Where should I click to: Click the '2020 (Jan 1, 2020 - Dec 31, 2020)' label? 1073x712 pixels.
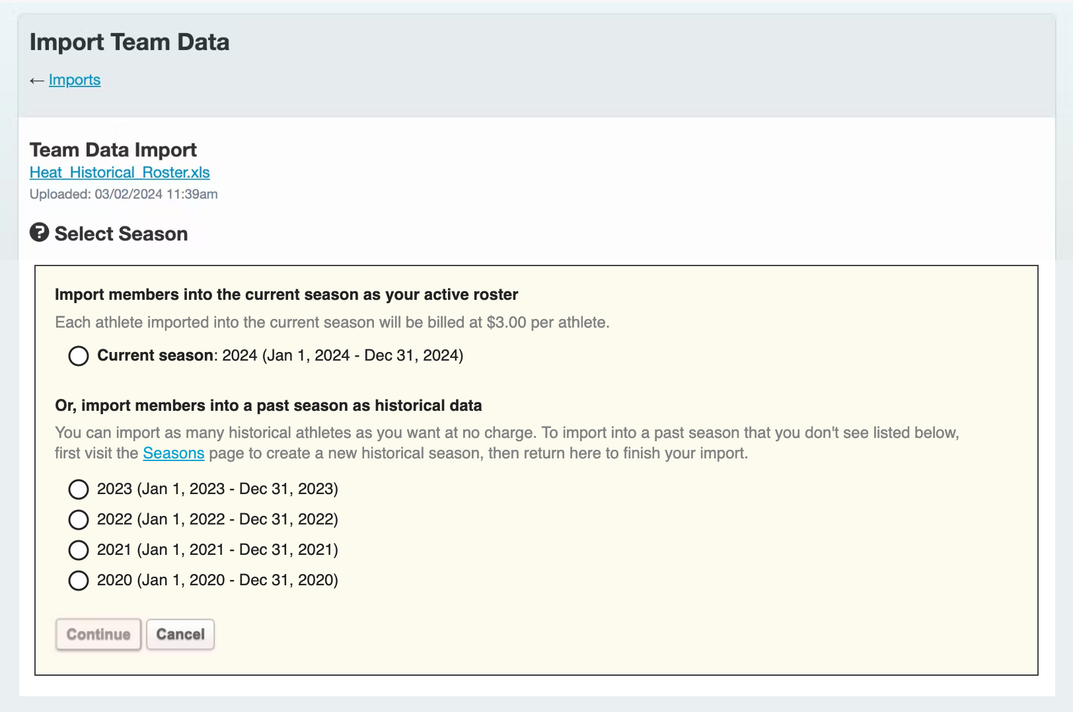[x=217, y=580]
